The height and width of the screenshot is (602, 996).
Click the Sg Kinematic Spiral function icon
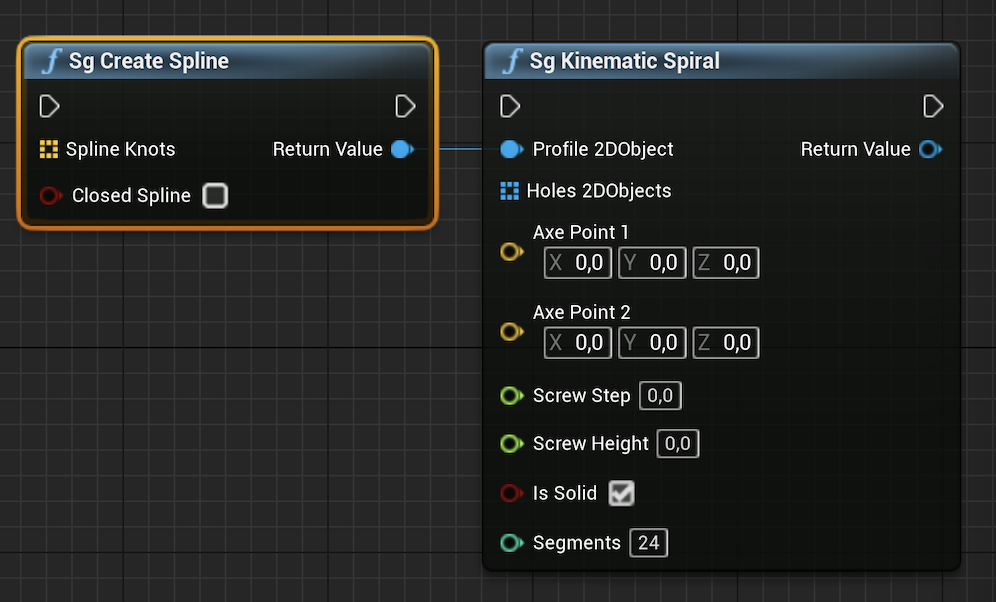pyautogui.click(x=513, y=62)
